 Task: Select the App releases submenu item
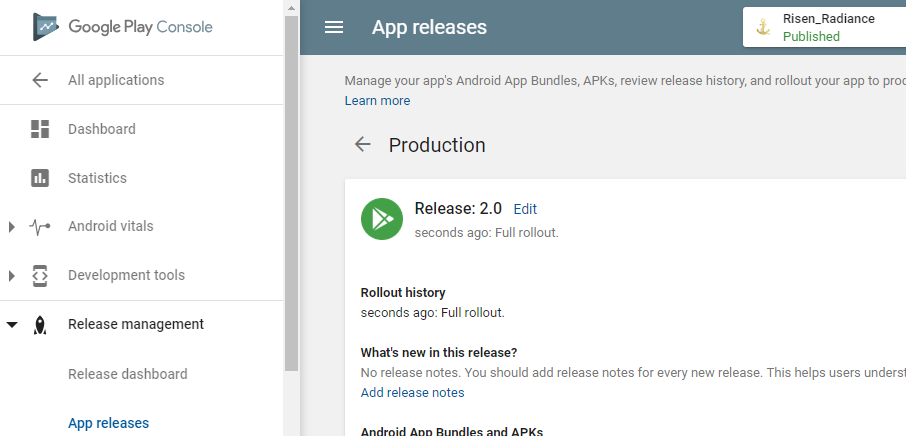pyautogui.click(x=109, y=423)
